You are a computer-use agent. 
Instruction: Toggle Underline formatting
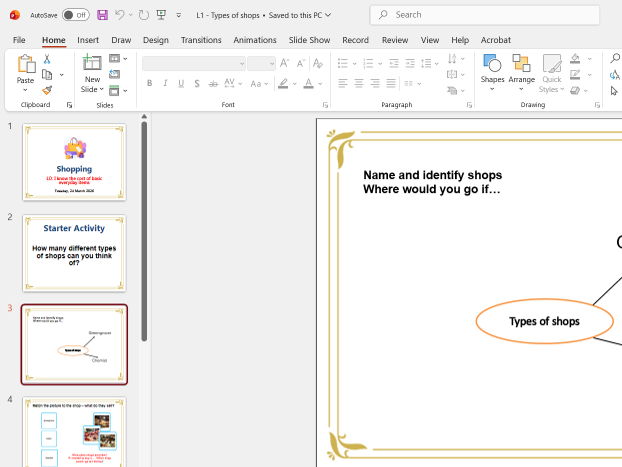tap(181, 84)
